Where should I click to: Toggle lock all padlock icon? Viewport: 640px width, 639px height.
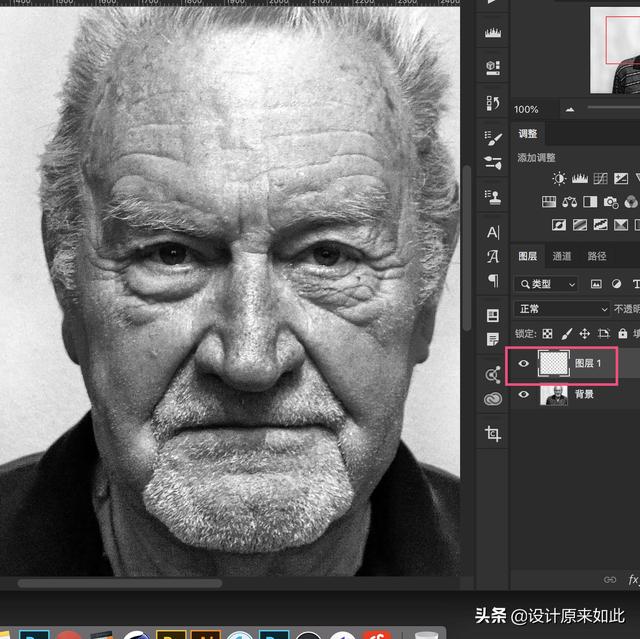(x=622, y=333)
